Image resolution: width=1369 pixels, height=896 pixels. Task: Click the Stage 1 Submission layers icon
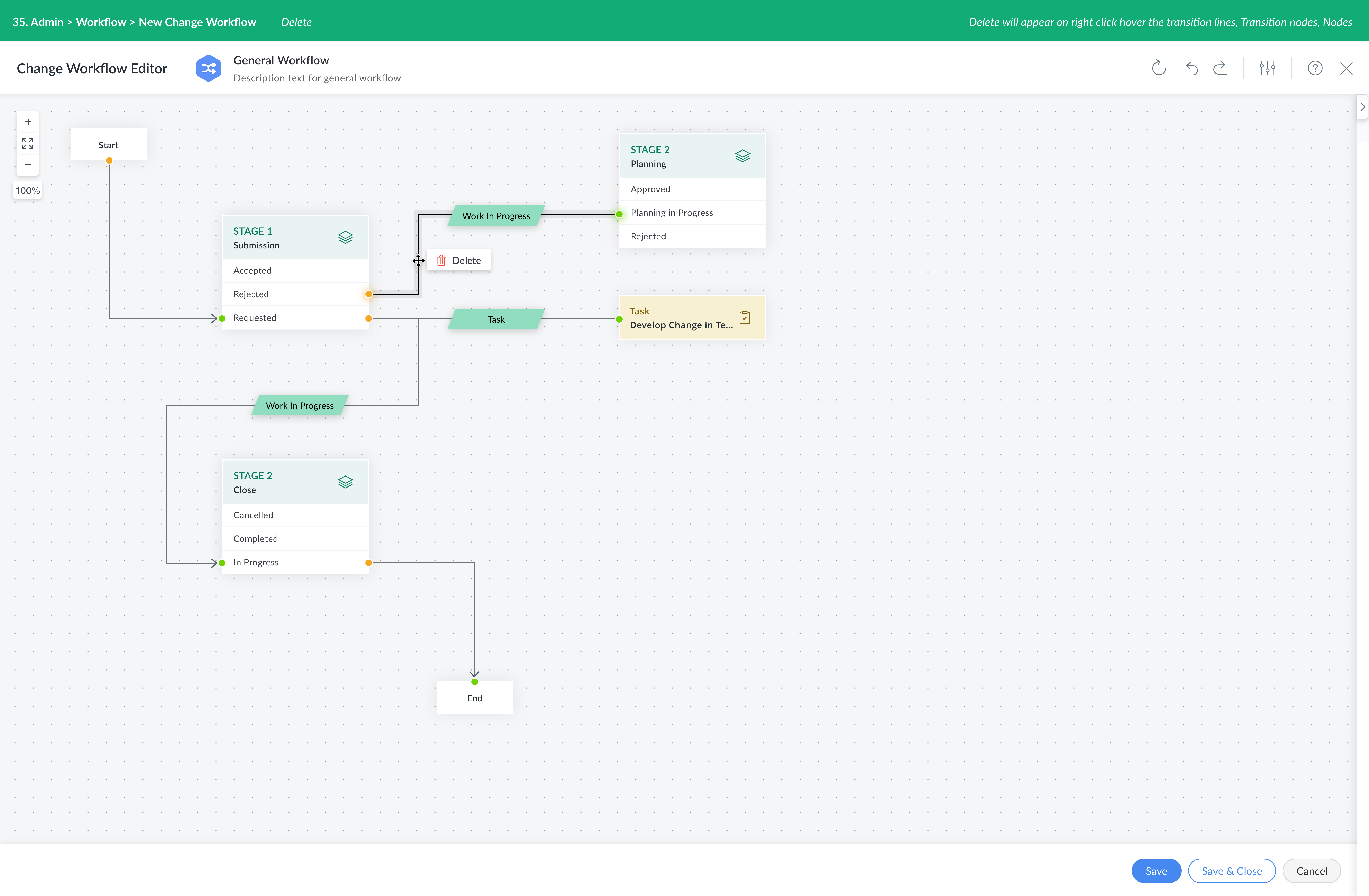(x=345, y=237)
